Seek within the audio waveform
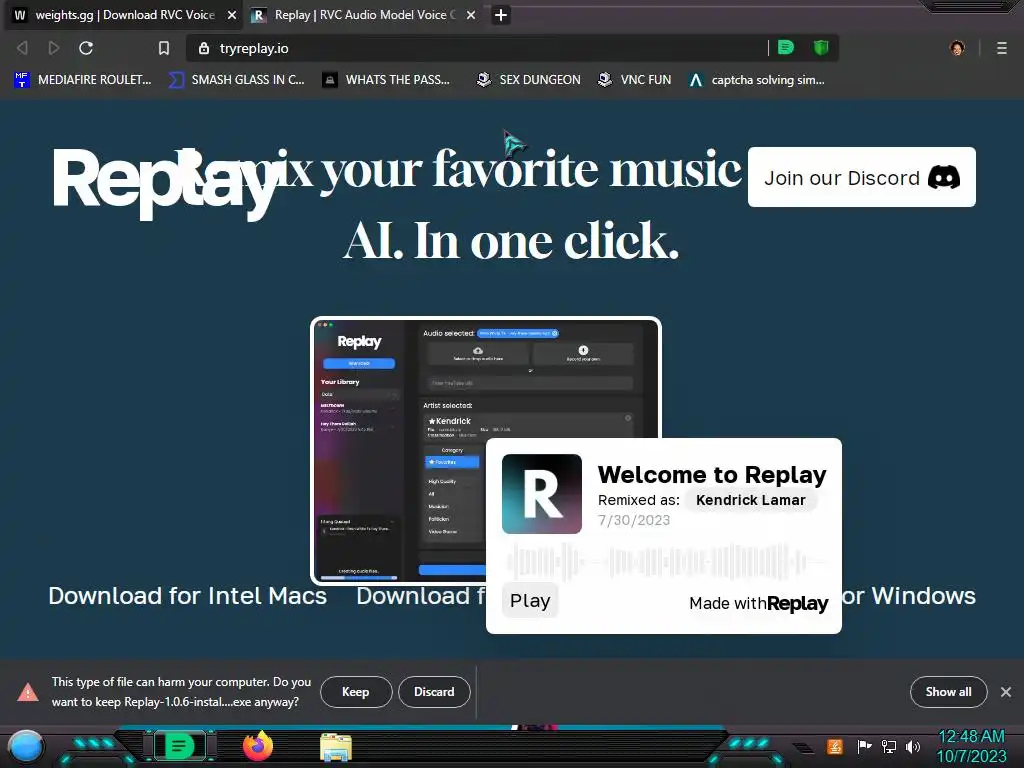Screen dimensions: 1024x768 (664, 562)
